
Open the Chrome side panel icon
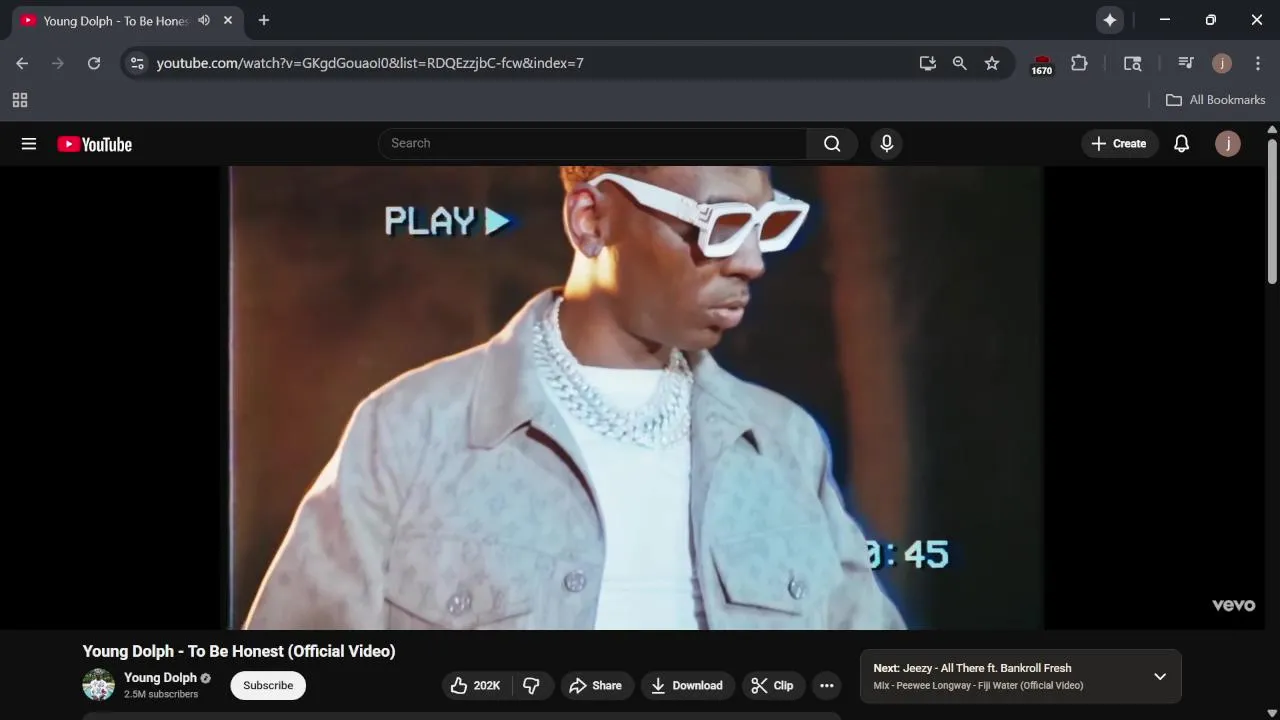click(1133, 63)
